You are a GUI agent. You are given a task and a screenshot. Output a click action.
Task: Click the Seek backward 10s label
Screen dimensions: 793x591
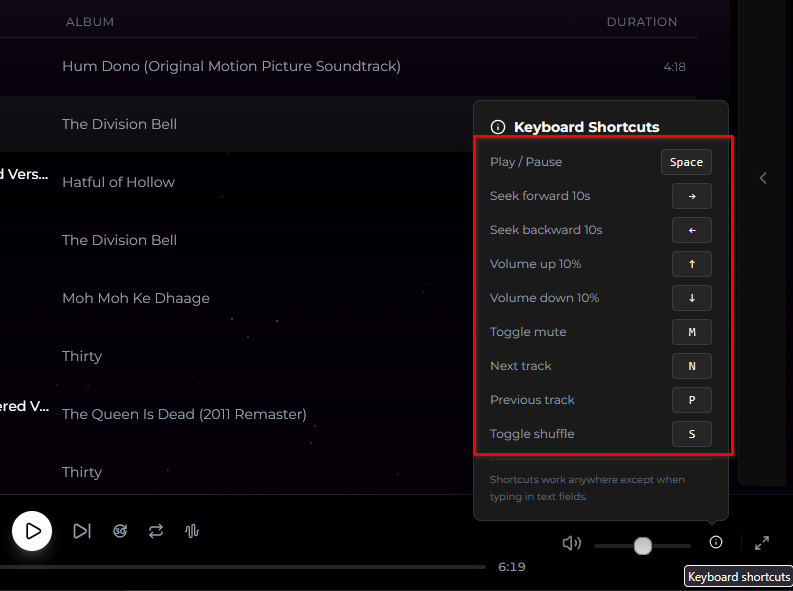(x=546, y=230)
